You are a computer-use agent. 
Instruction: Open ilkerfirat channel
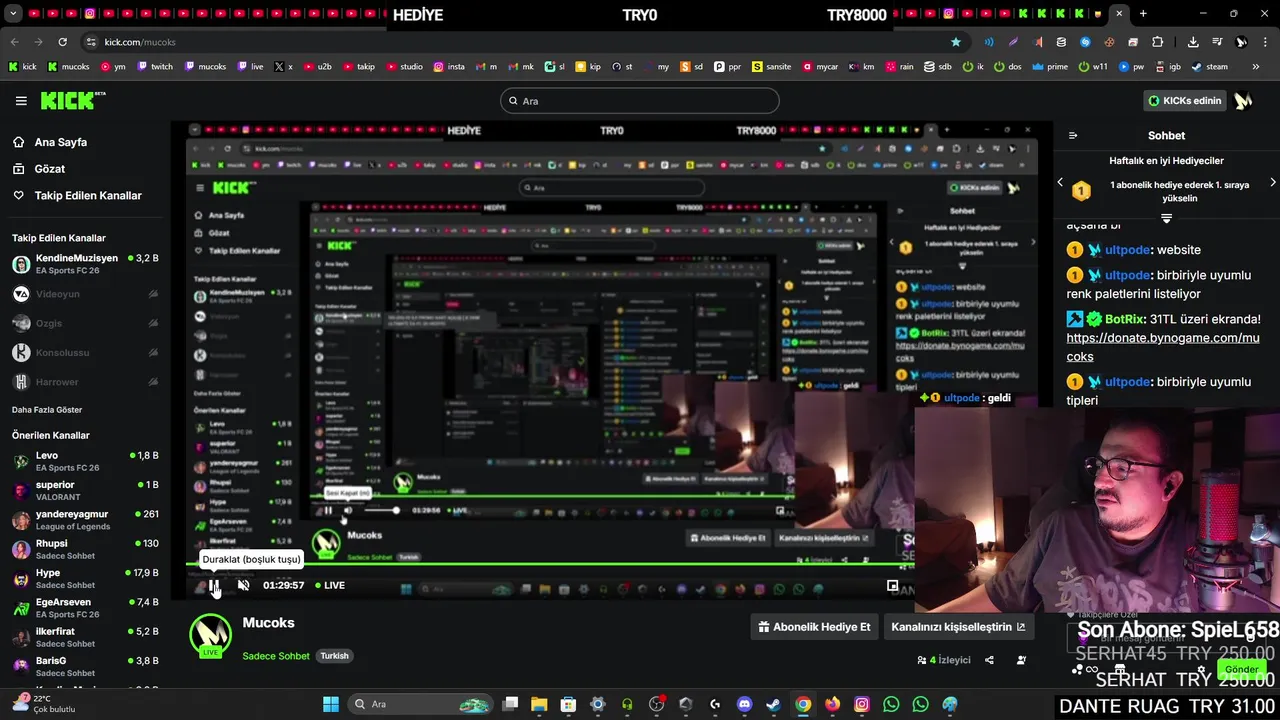85,637
